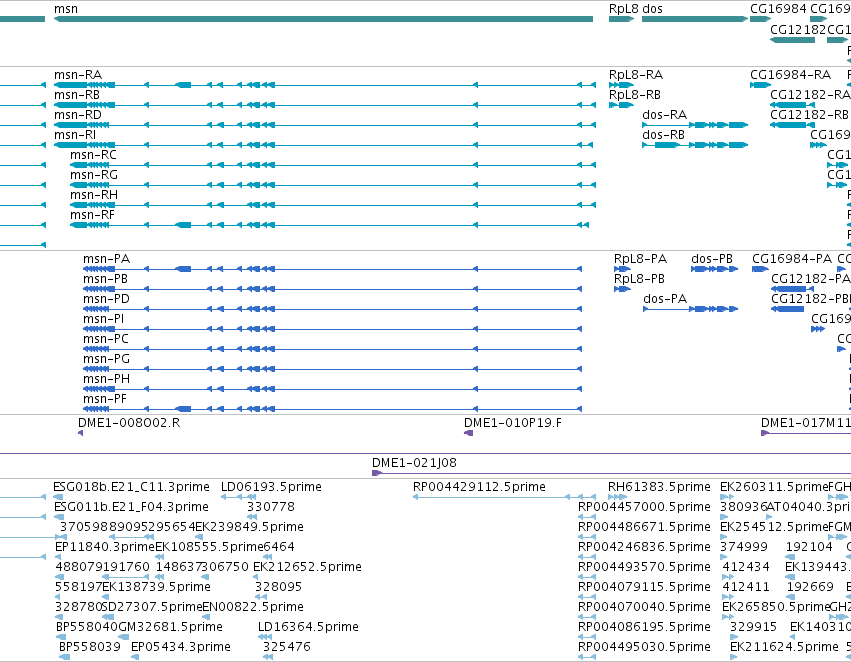Viewport: 851px width, 662px height.
Task: Open transcript dos-RA
Action: [x=664, y=115]
